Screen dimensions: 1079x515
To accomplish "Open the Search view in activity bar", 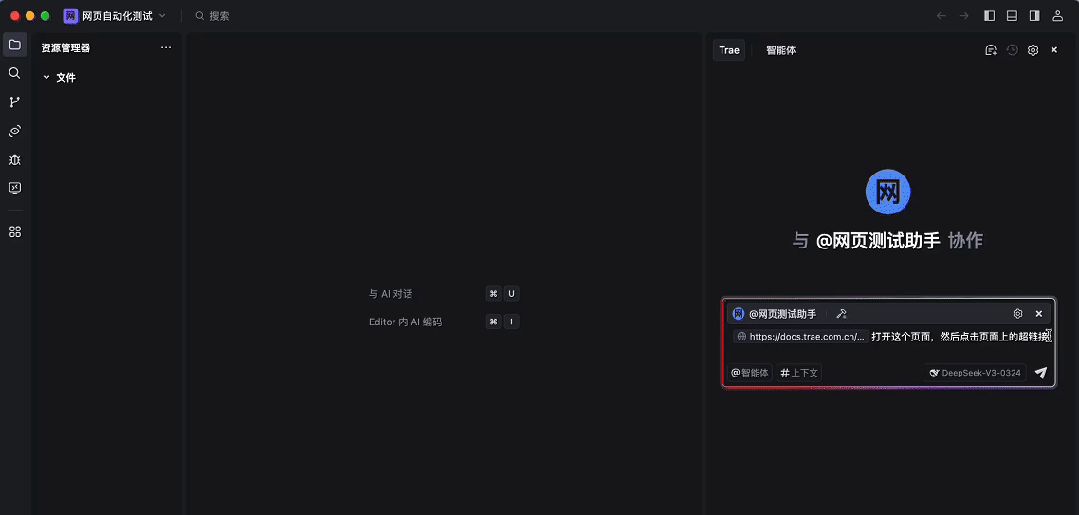I will [x=15, y=73].
